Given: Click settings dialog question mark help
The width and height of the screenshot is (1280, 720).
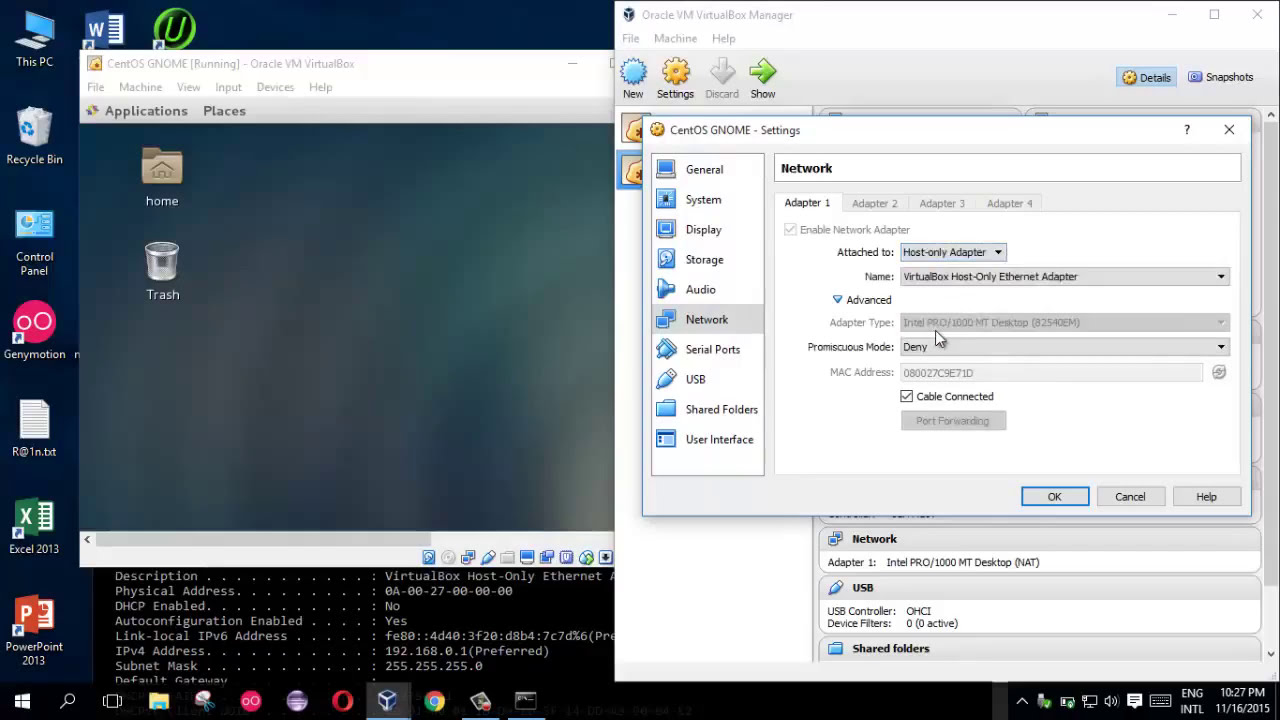Looking at the screenshot, I should 1187,130.
